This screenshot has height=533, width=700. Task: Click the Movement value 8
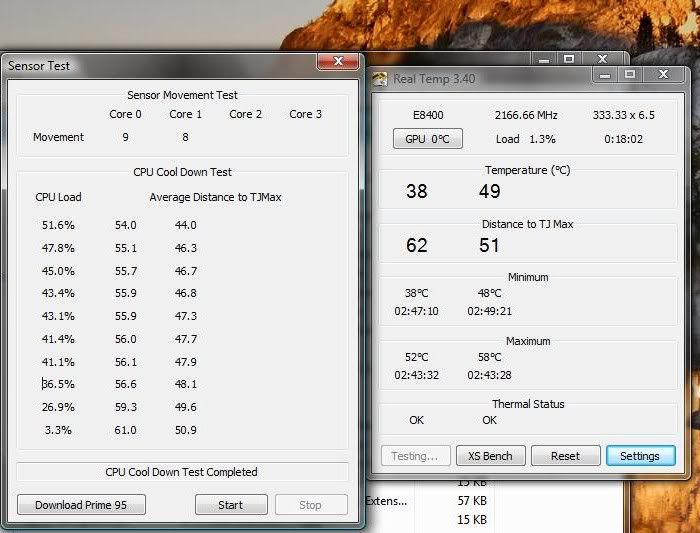pos(185,137)
